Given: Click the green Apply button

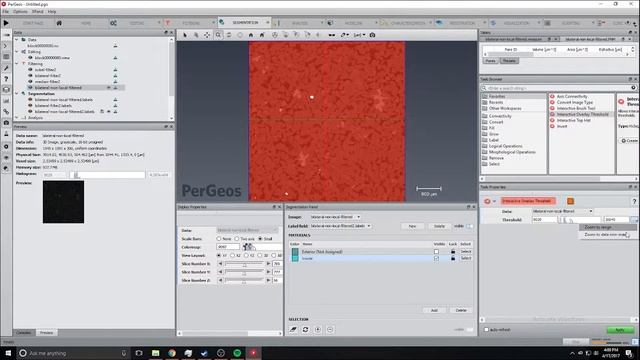Looking at the screenshot, I should [x=619, y=329].
